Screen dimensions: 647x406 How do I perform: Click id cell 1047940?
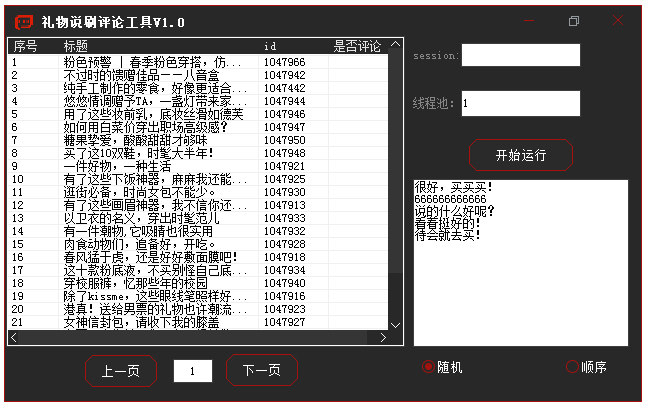285,283
